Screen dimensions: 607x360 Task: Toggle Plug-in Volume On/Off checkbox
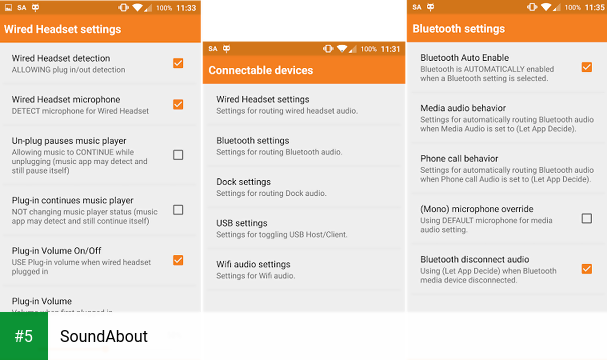coord(178,260)
